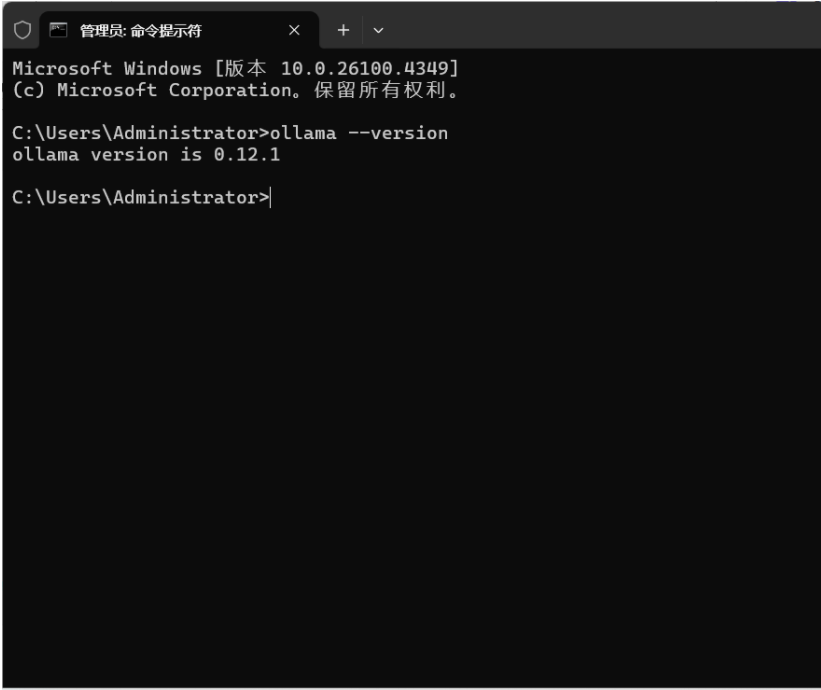Click the 版本 label in header line
The height and width of the screenshot is (690, 821).
point(248,69)
